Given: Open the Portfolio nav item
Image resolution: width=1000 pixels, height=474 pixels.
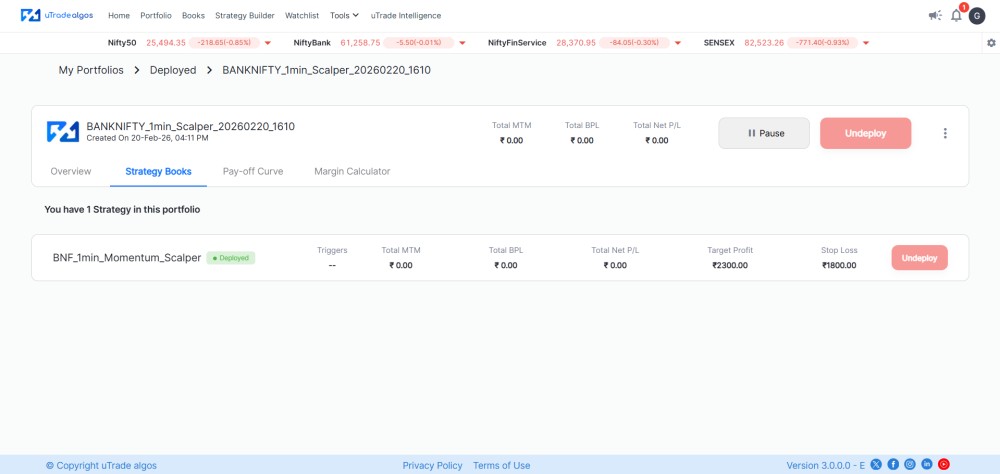Looking at the screenshot, I should 156,15.
